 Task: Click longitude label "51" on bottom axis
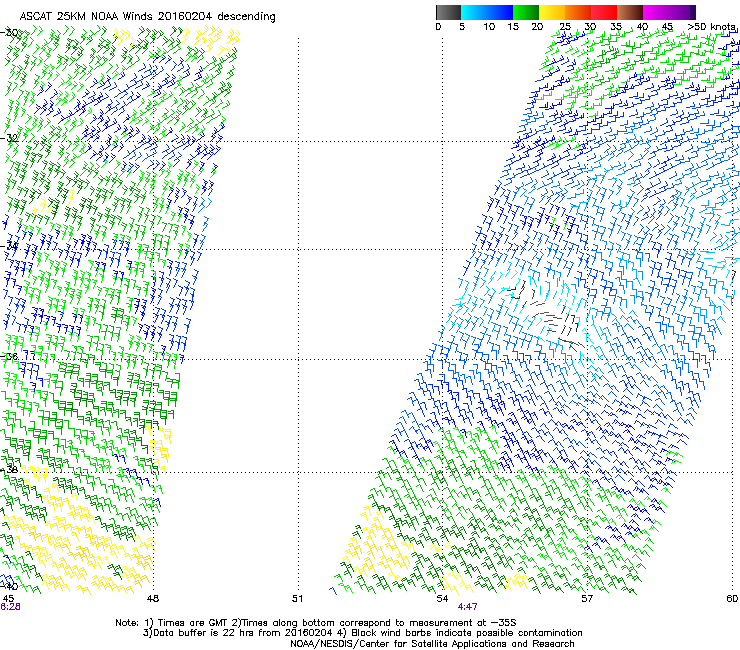click(x=297, y=599)
